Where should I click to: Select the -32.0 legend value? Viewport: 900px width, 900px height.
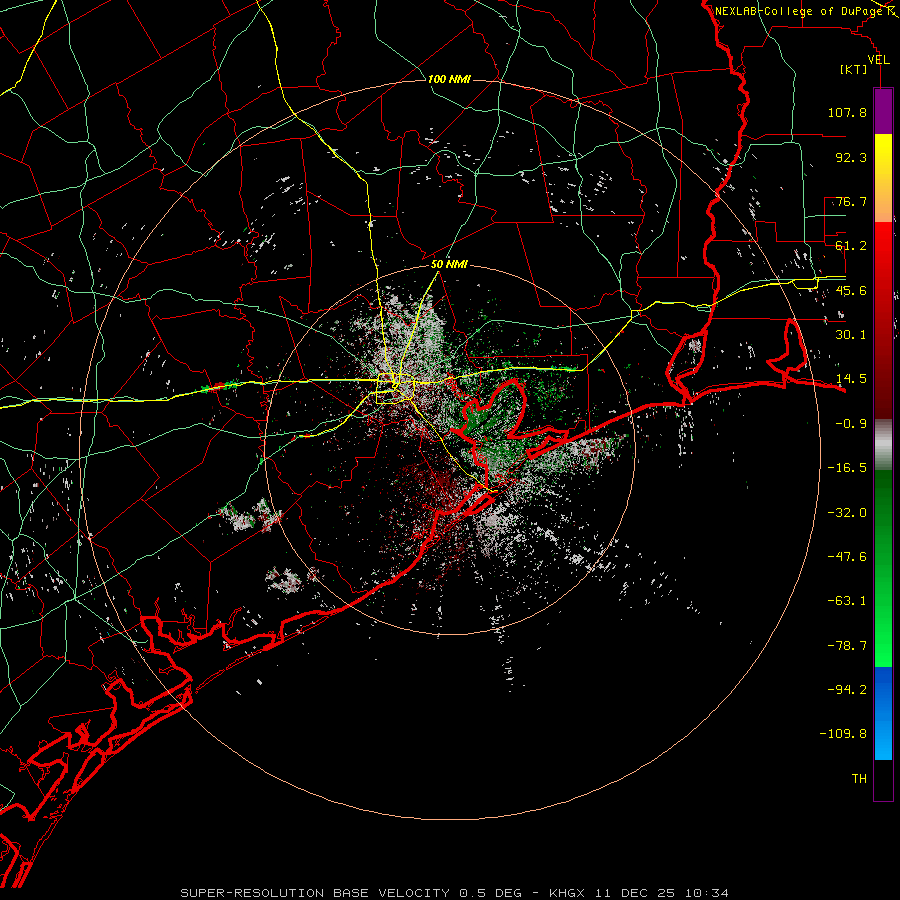847,513
